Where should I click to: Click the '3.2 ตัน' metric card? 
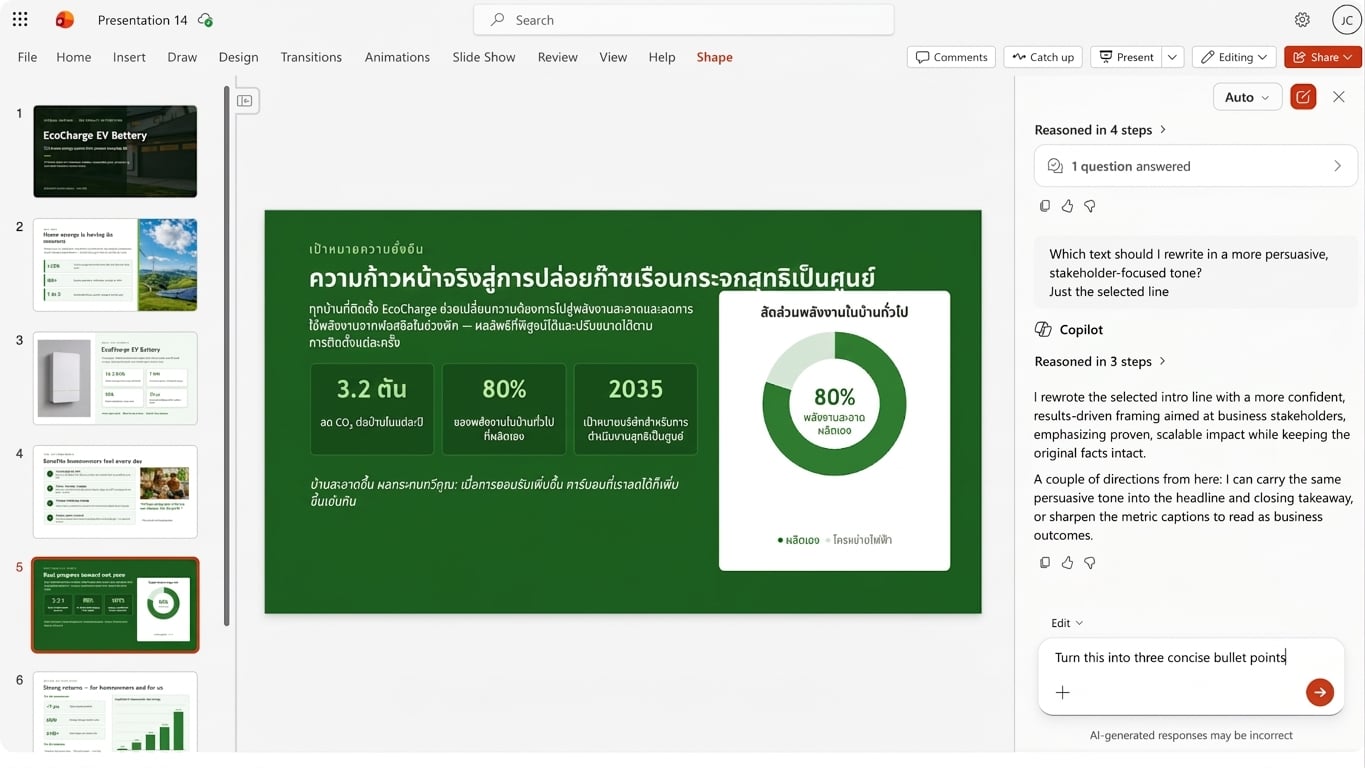point(372,409)
